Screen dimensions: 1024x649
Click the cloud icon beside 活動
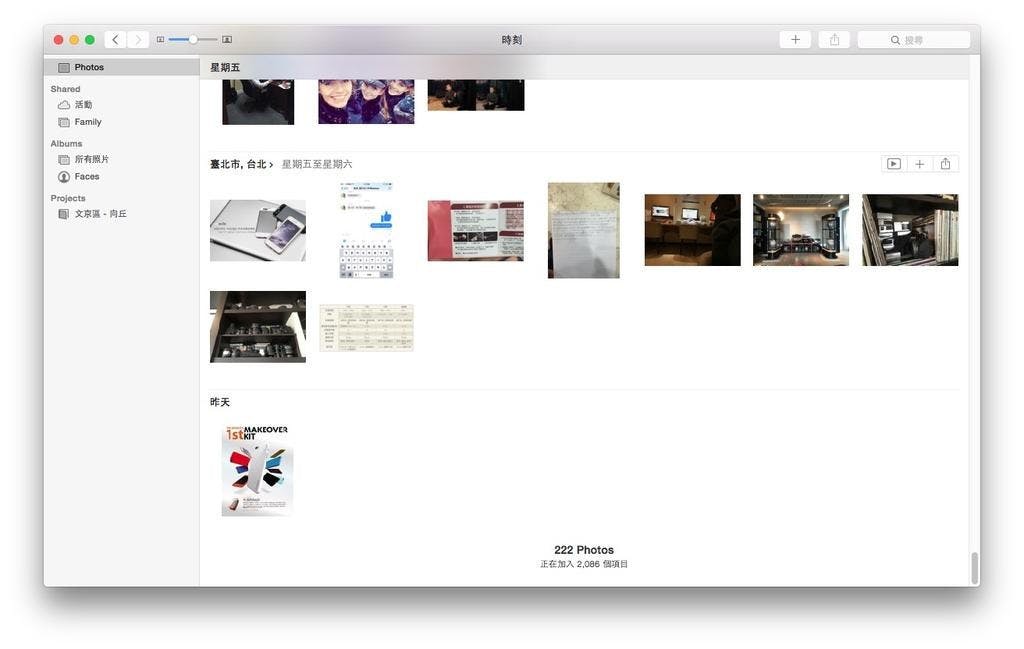(x=63, y=104)
